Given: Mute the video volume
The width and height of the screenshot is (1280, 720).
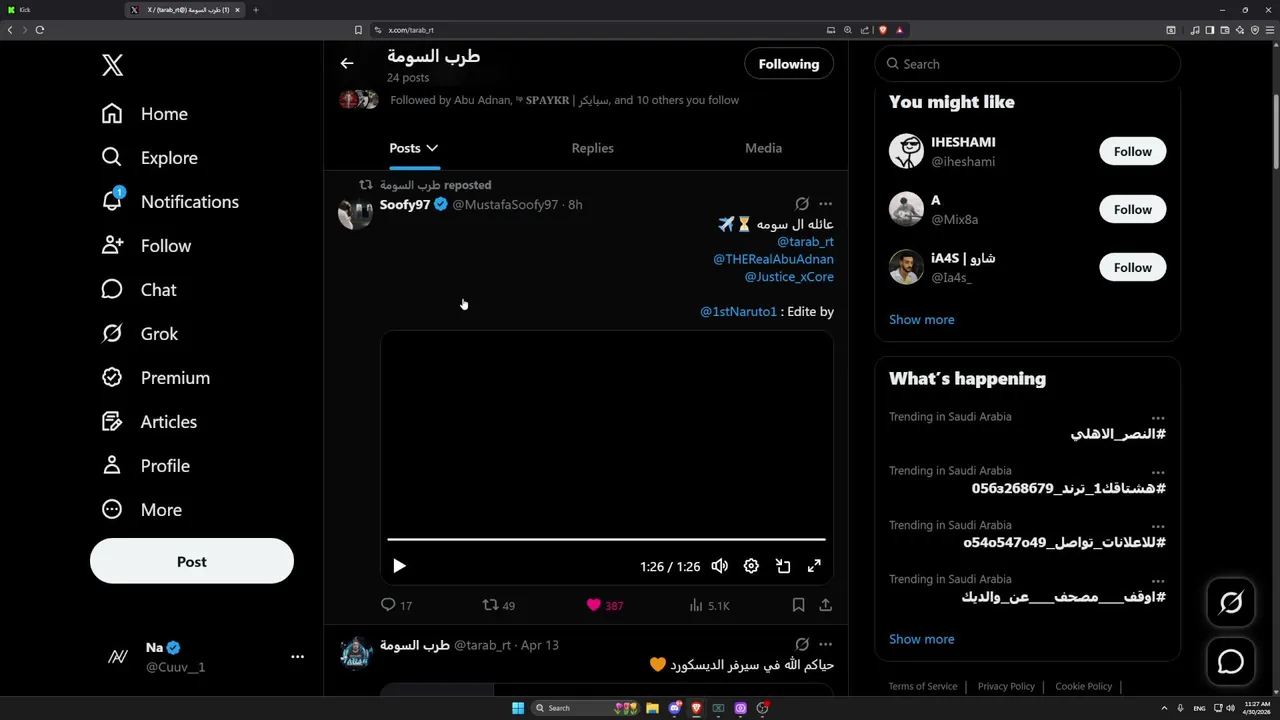Looking at the screenshot, I should [719, 566].
